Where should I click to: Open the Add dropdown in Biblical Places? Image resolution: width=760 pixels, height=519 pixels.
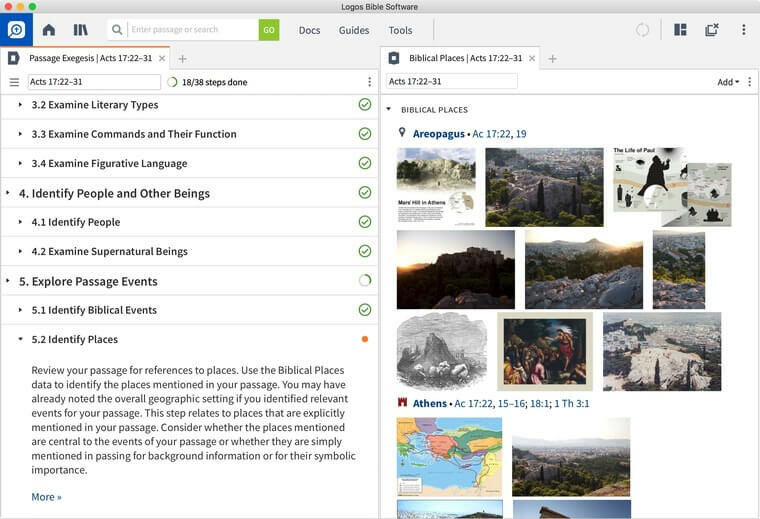728,82
